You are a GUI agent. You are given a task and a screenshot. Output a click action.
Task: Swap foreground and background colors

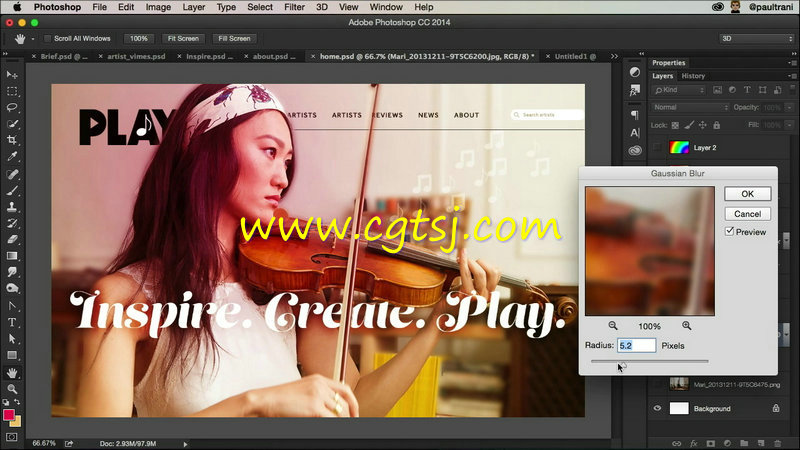click(17, 402)
